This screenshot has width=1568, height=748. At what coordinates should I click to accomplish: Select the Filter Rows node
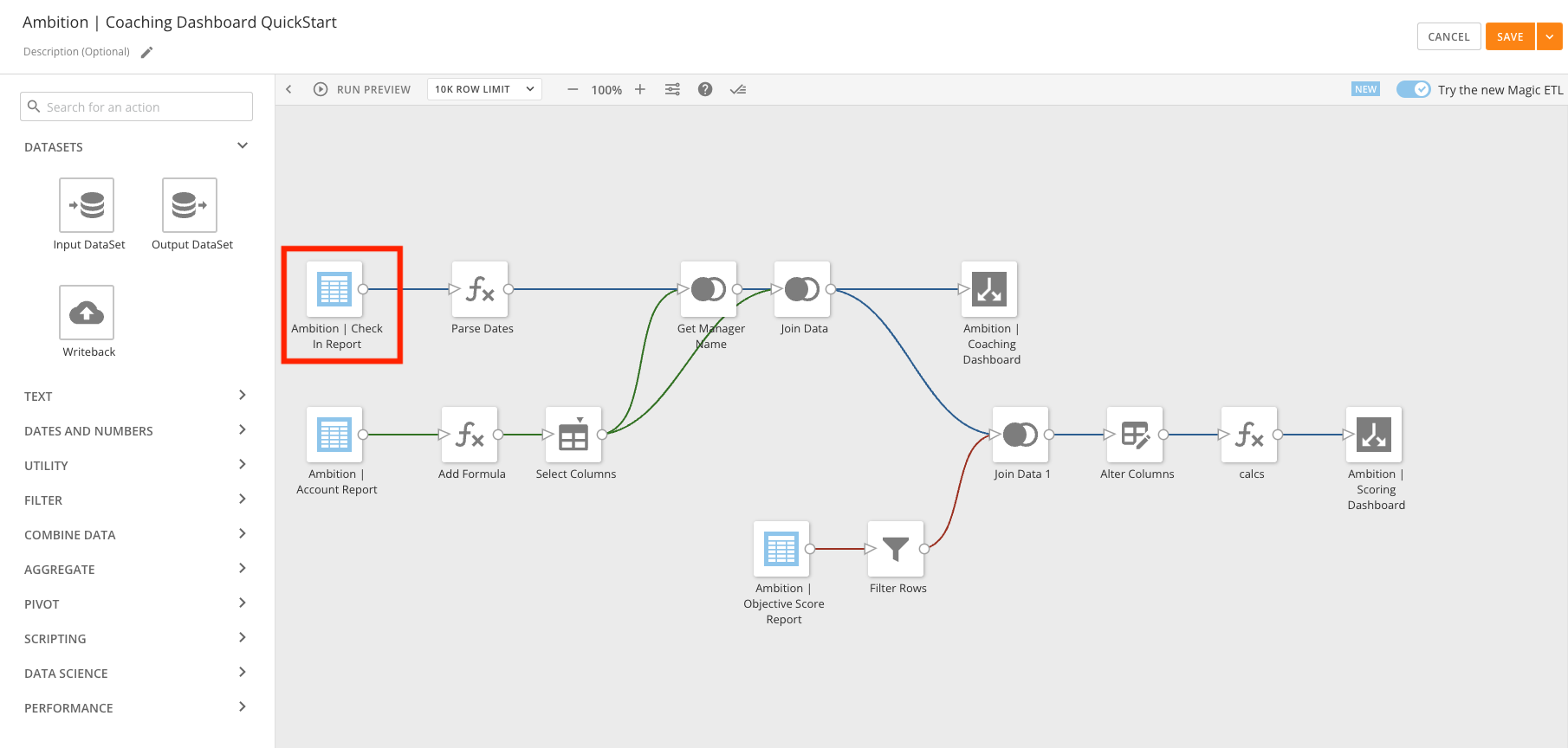click(x=896, y=549)
